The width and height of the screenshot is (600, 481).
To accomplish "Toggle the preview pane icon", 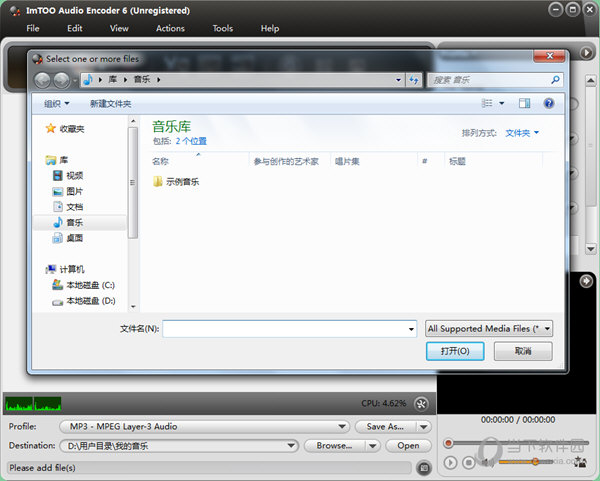I will 524,103.
